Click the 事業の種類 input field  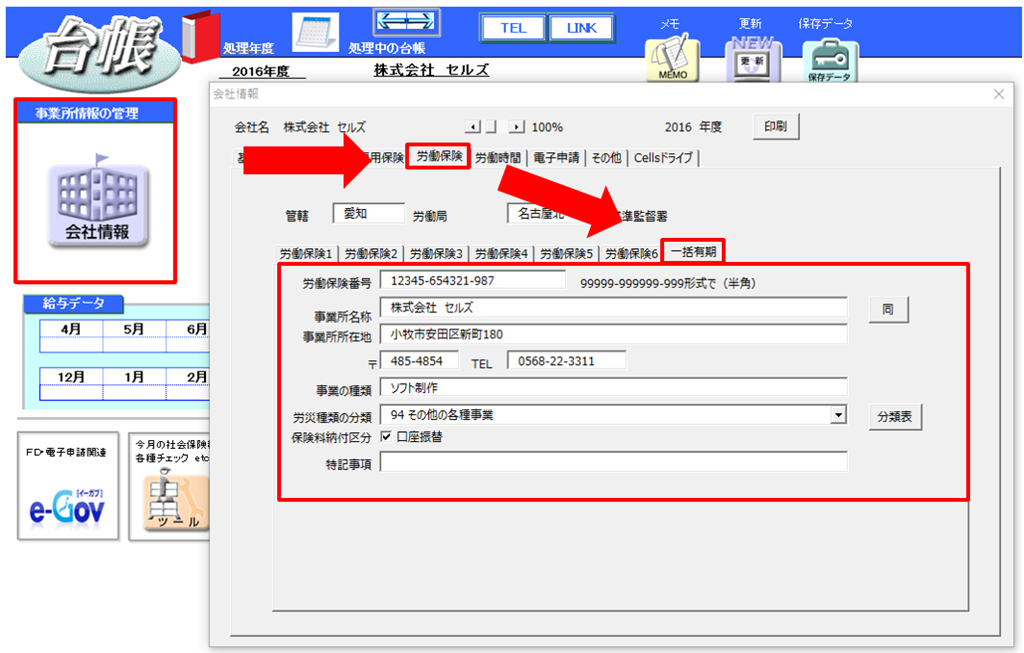coord(614,388)
